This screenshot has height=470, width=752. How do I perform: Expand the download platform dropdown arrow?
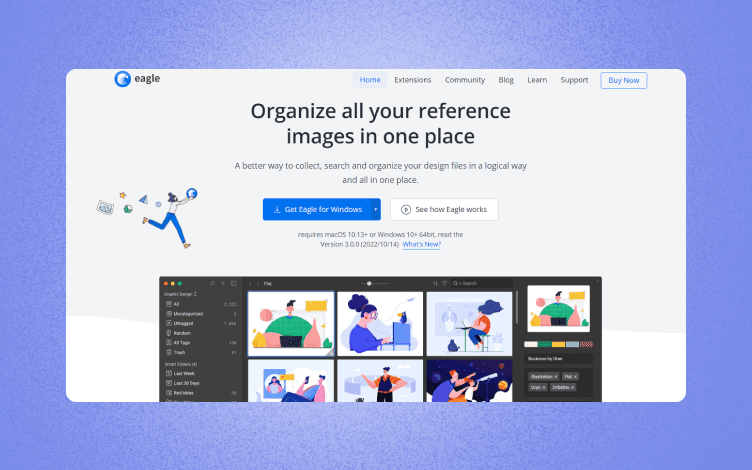376,210
